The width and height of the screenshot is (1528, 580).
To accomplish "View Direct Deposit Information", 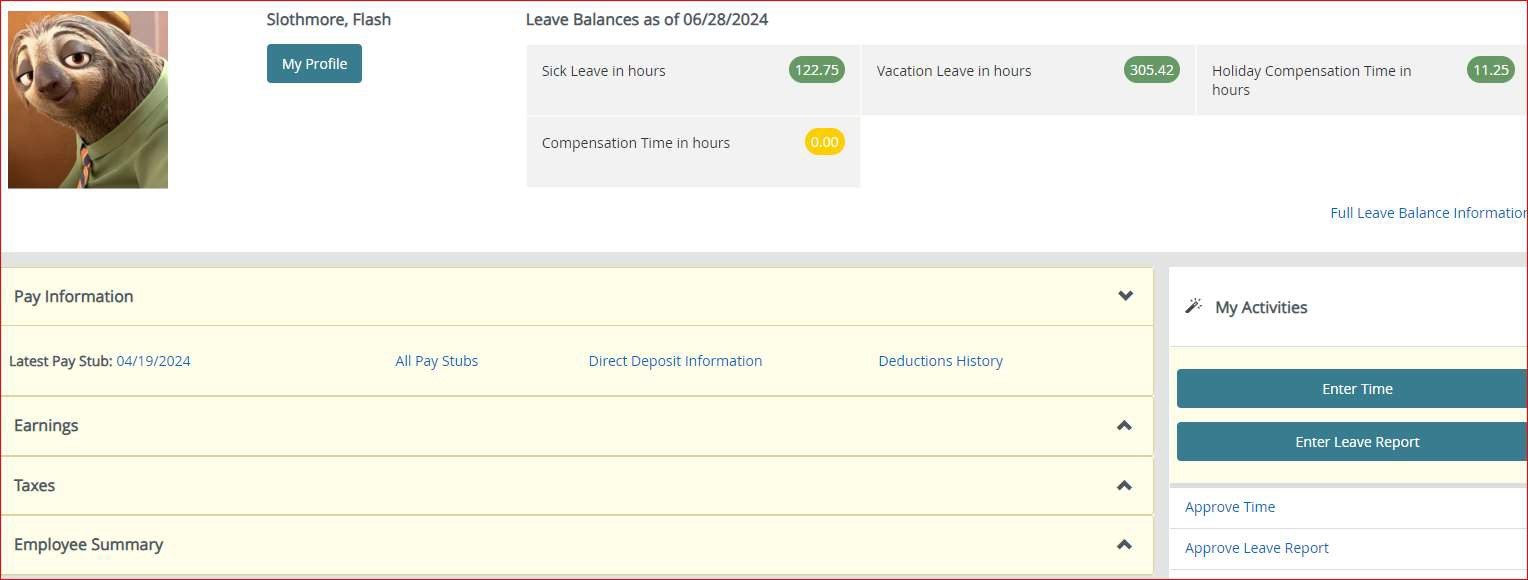I will [675, 360].
